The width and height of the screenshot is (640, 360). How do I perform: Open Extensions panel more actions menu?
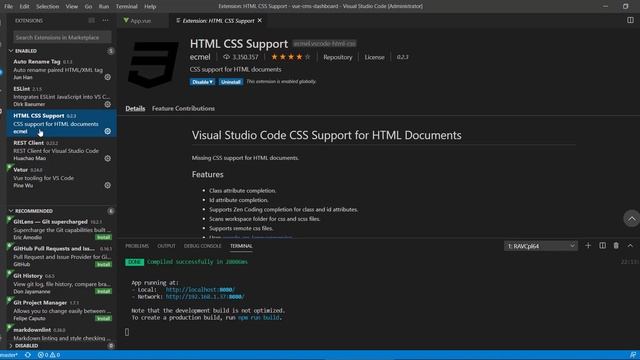tap(105, 20)
